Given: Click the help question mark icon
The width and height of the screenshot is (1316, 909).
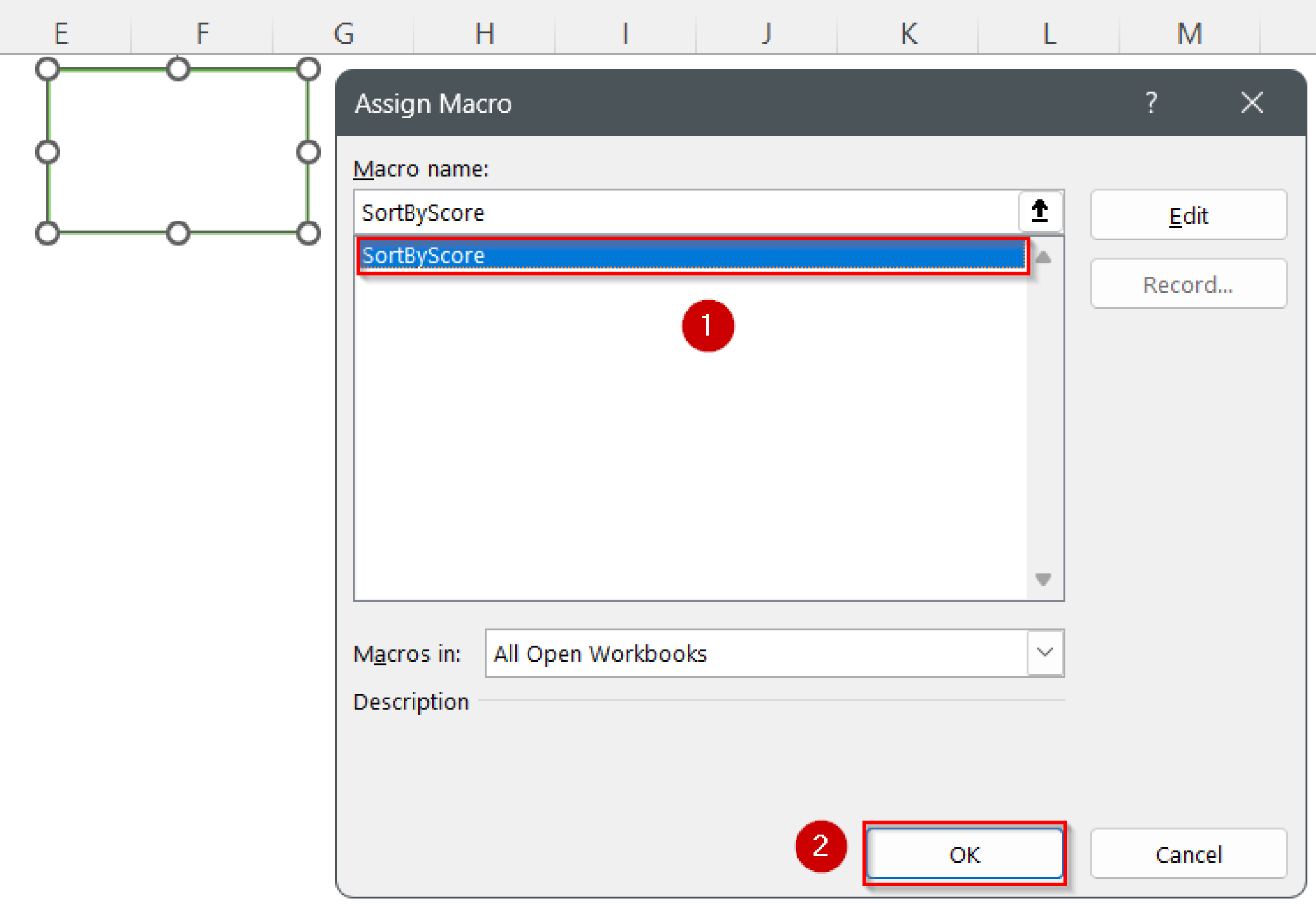Looking at the screenshot, I should [x=1151, y=103].
